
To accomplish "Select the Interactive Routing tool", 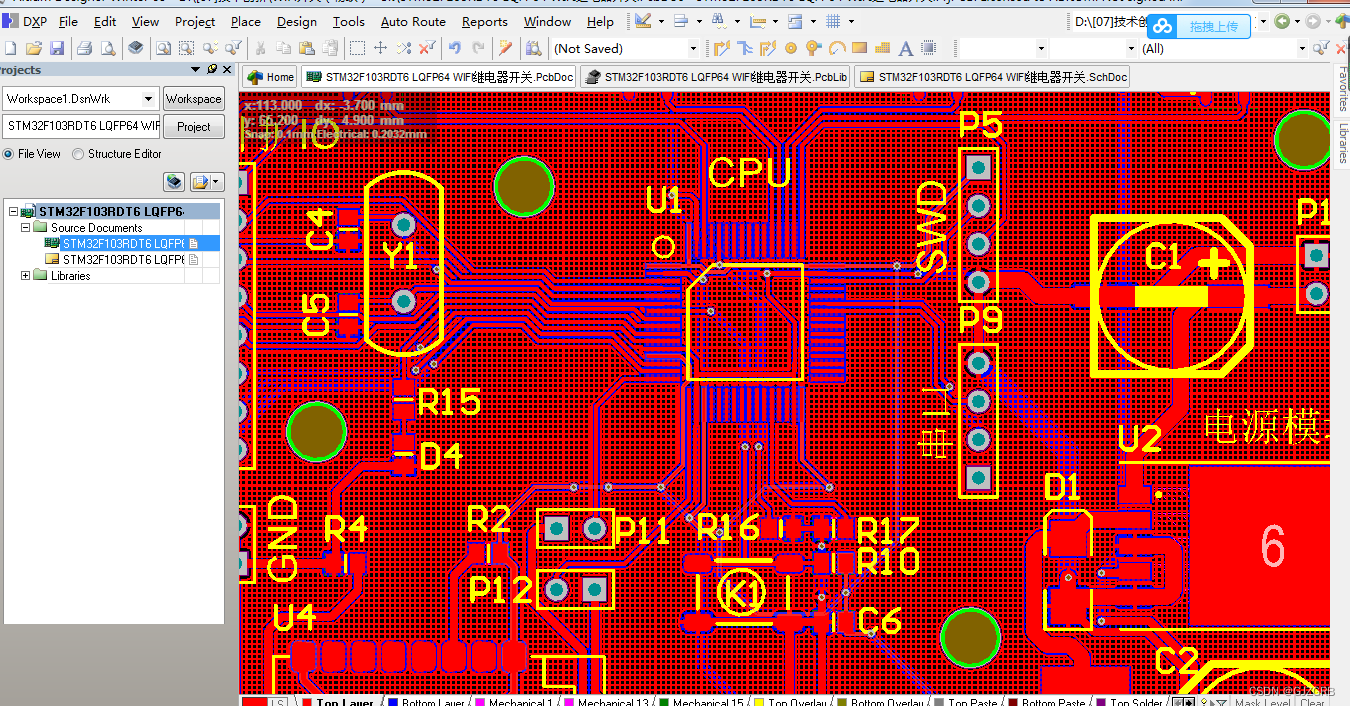I will tap(723, 47).
